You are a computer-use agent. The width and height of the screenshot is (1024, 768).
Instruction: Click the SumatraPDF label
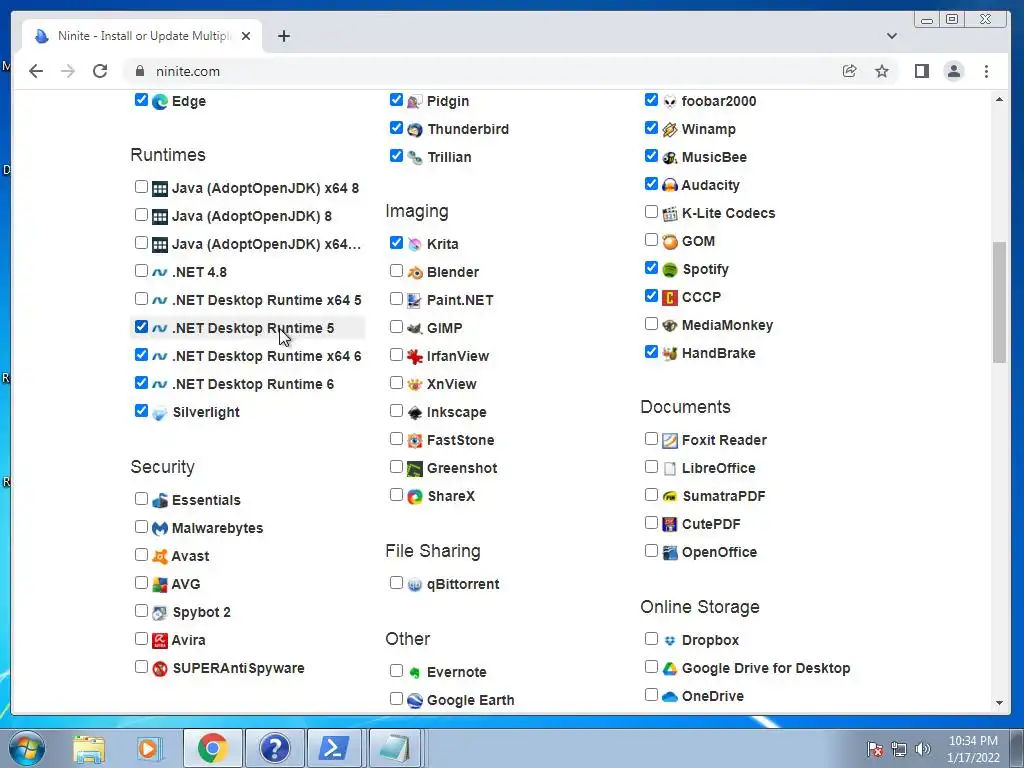(x=724, y=497)
